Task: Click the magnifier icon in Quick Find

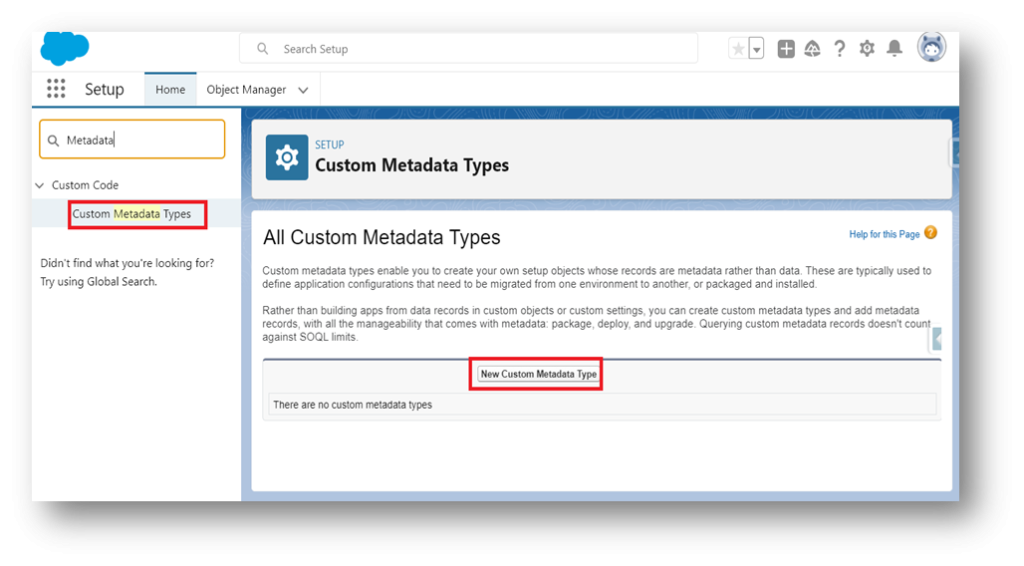Action: (x=54, y=140)
